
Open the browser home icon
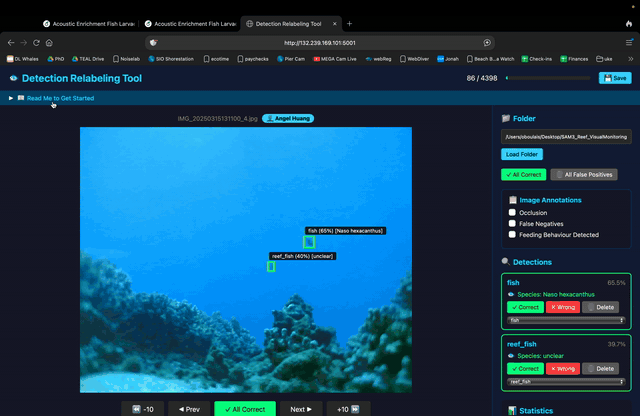(49, 42)
